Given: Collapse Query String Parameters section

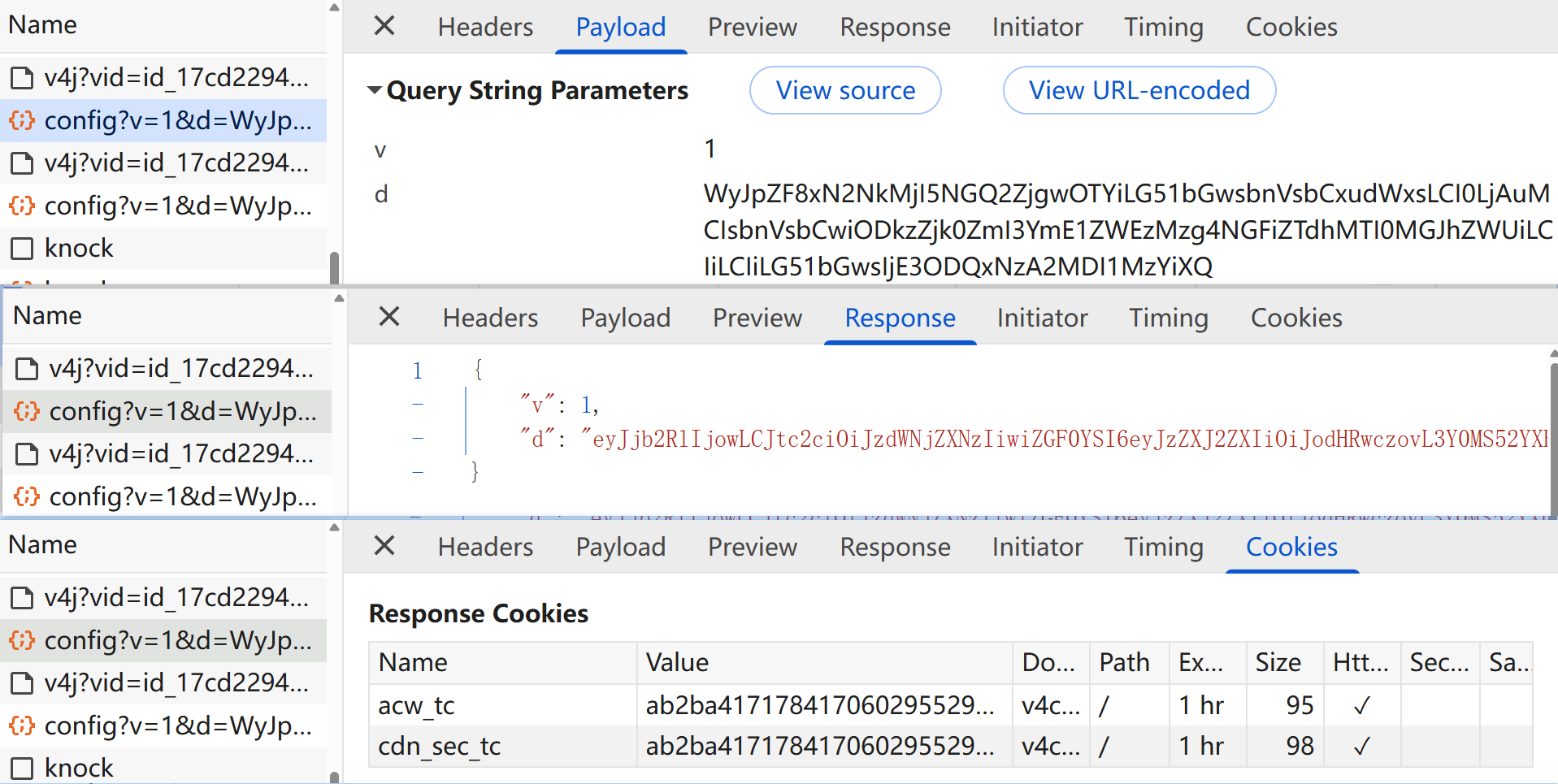Looking at the screenshot, I should [374, 90].
